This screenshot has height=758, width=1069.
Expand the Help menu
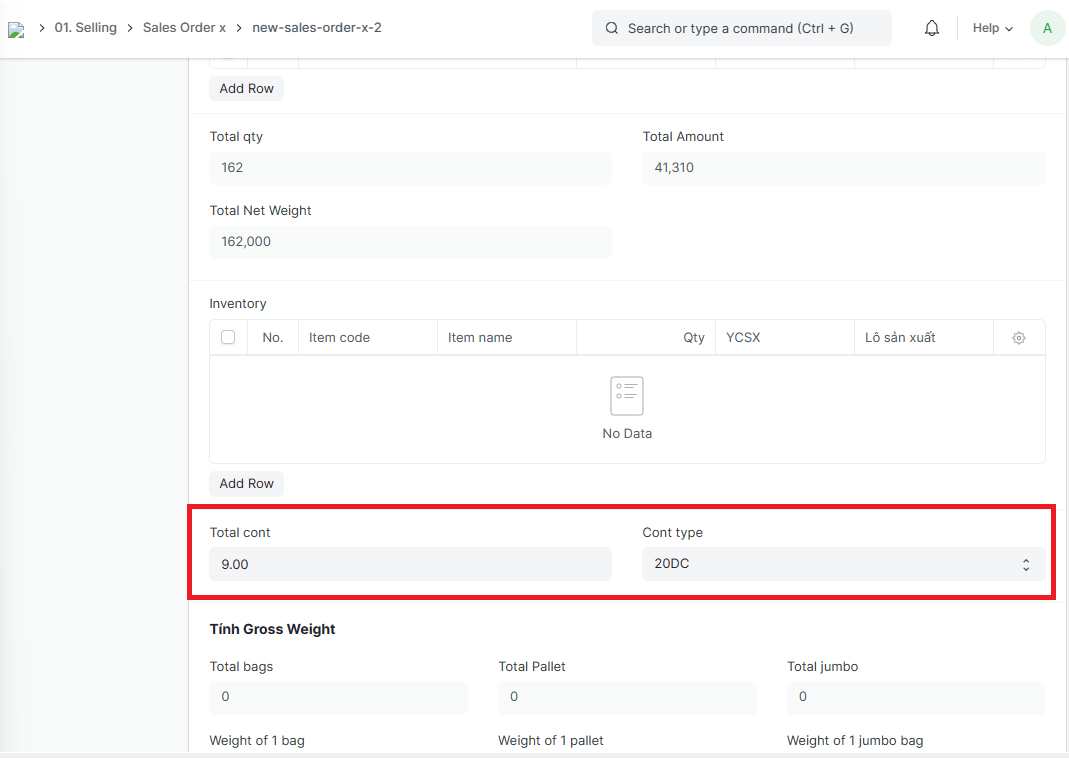click(992, 28)
